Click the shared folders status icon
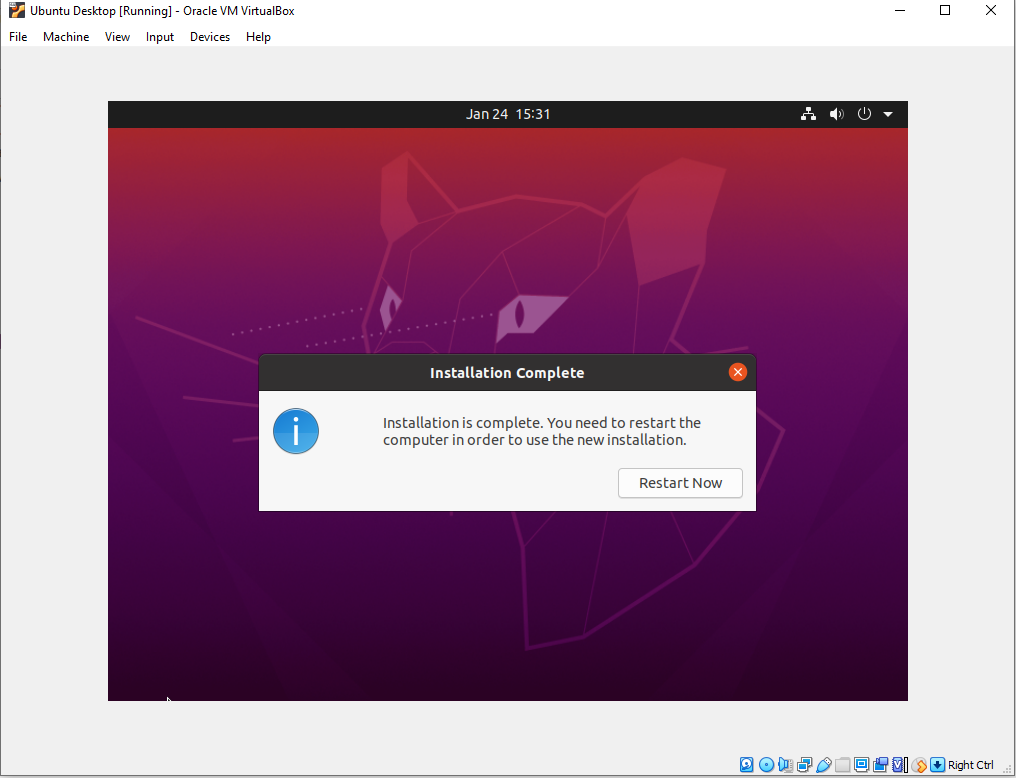 point(842,765)
